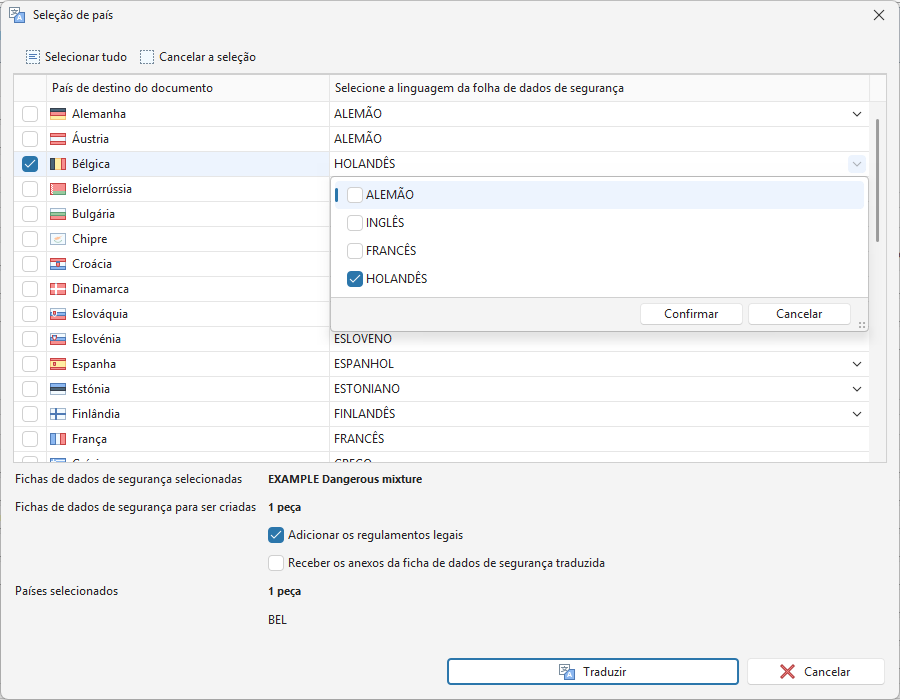This screenshot has width=900, height=700.
Task: Click the Traduzir button
Action: coord(593,671)
